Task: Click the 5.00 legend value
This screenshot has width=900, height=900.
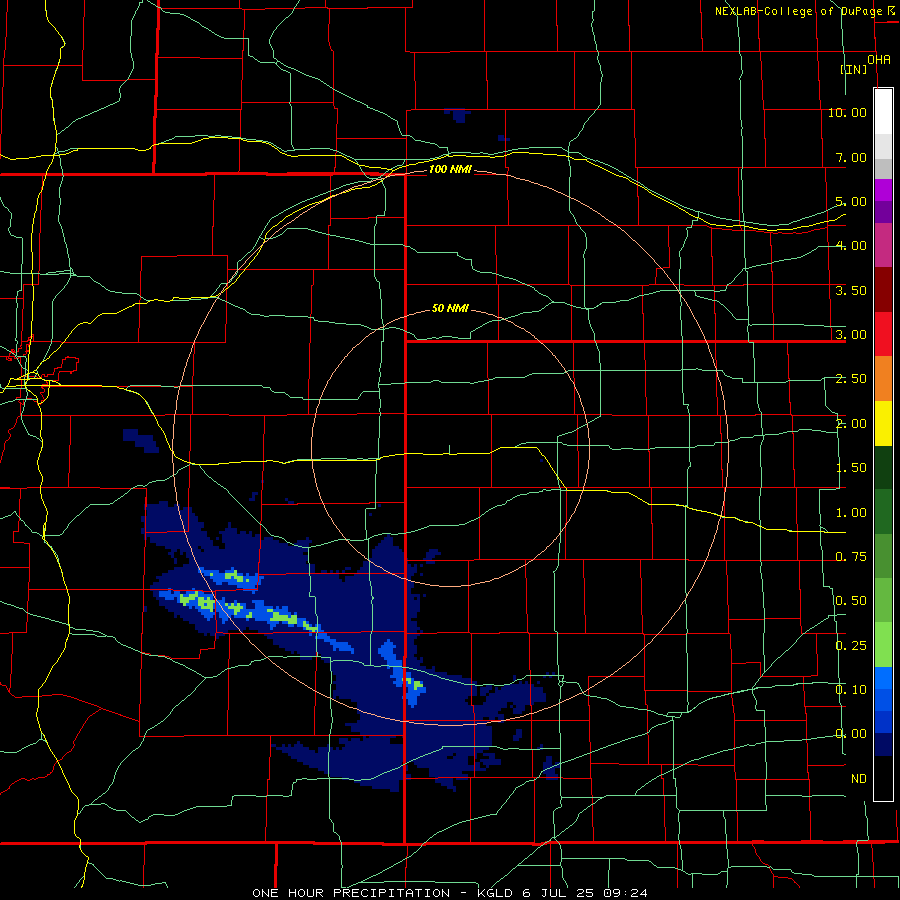Action: 851,201
